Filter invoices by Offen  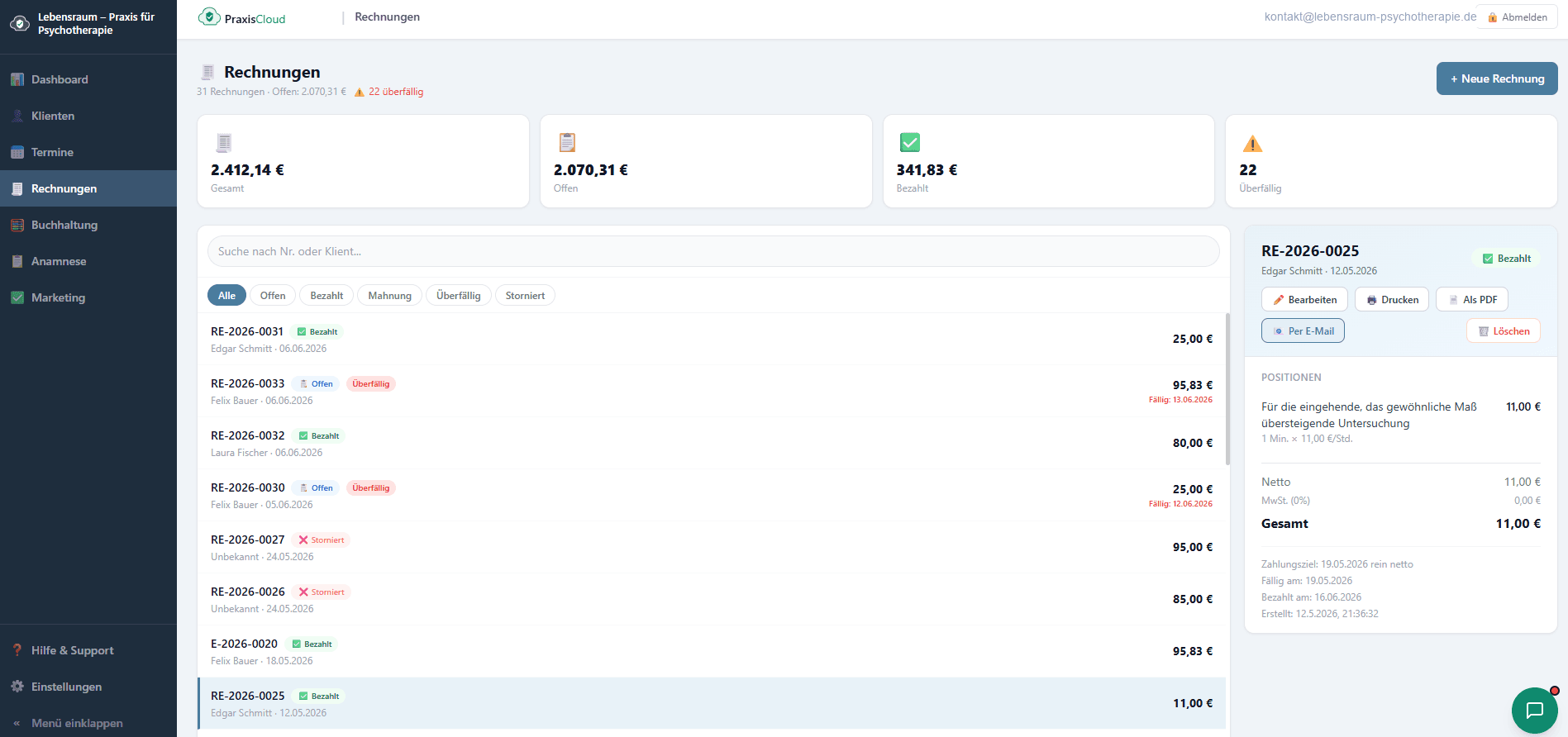point(273,296)
